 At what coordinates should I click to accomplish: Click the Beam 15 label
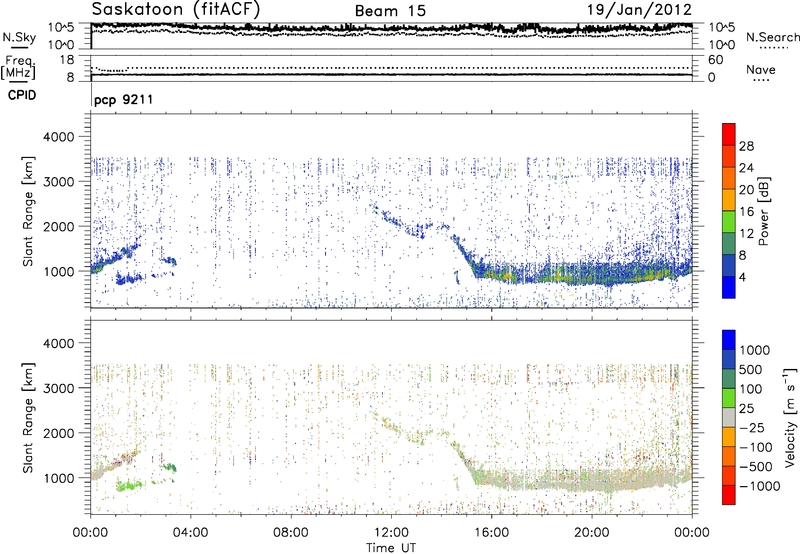(390, 11)
